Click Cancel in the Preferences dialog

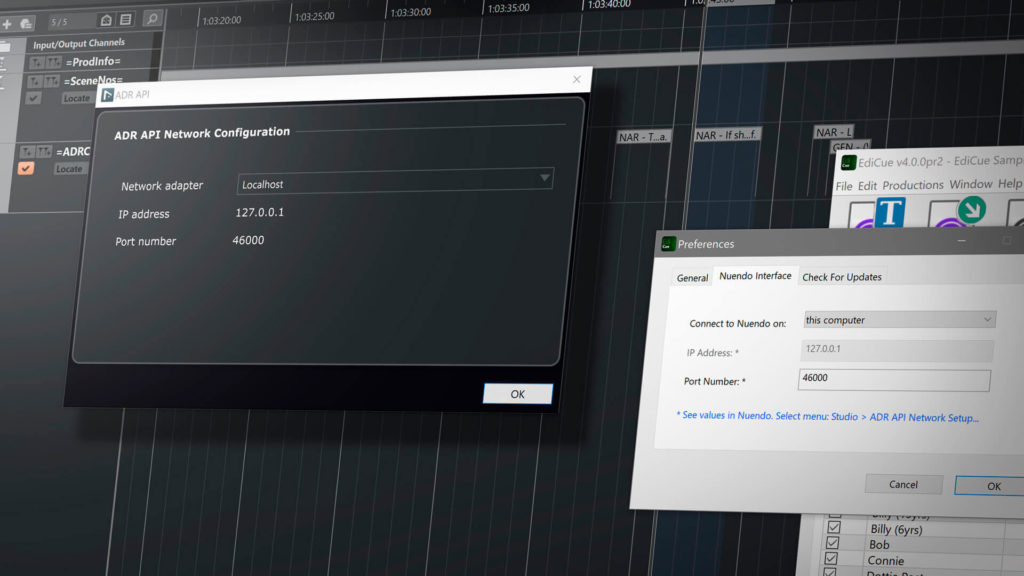click(x=903, y=484)
